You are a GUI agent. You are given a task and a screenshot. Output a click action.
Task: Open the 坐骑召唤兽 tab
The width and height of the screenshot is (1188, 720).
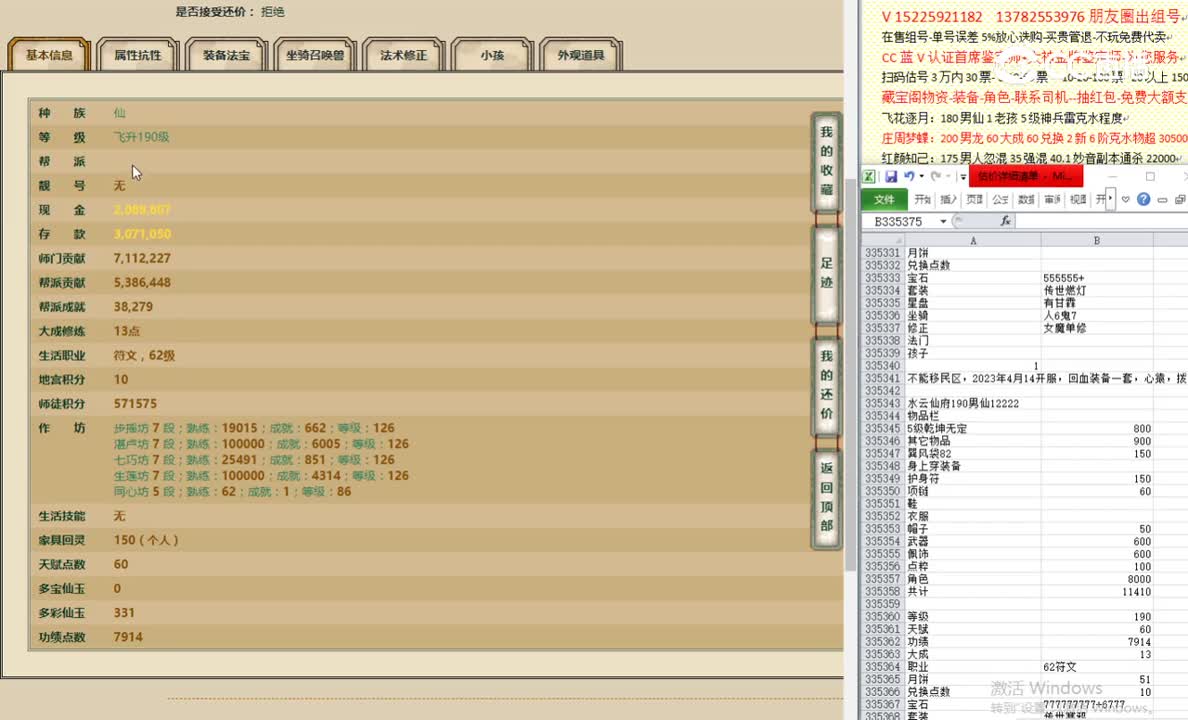point(314,56)
